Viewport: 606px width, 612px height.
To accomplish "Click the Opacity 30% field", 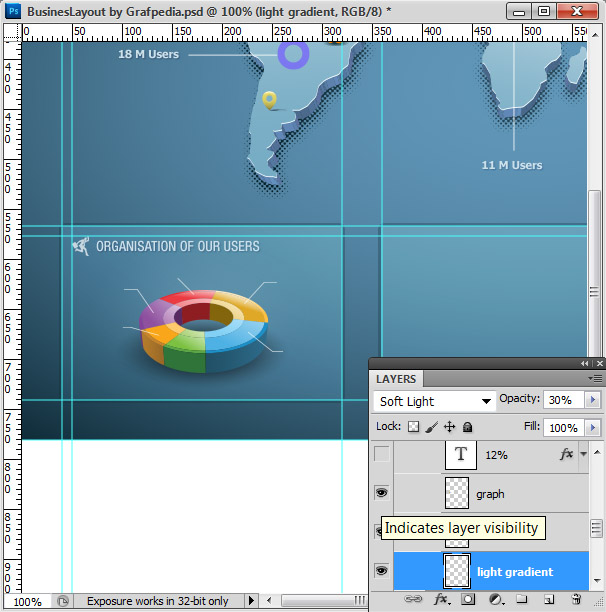I will click(563, 400).
